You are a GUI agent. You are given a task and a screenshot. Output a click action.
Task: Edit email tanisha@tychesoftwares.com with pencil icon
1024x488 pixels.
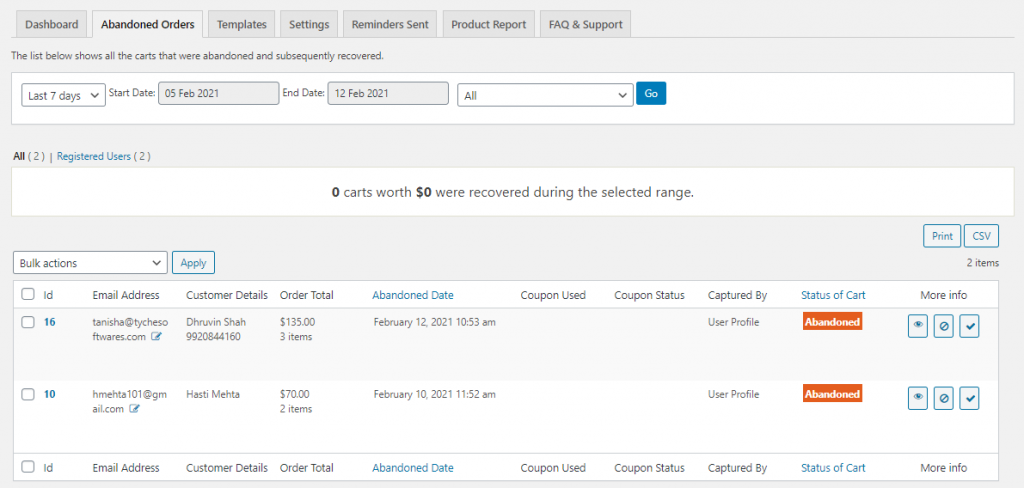point(155,337)
